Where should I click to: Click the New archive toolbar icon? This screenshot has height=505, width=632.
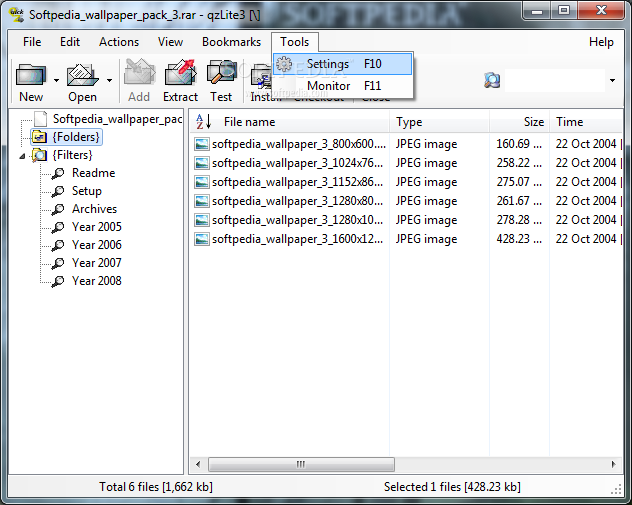tap(31, 74)
